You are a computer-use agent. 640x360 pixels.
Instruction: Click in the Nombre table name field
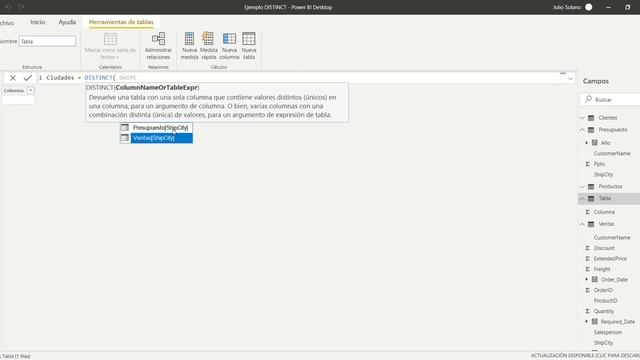click(47, 41)
